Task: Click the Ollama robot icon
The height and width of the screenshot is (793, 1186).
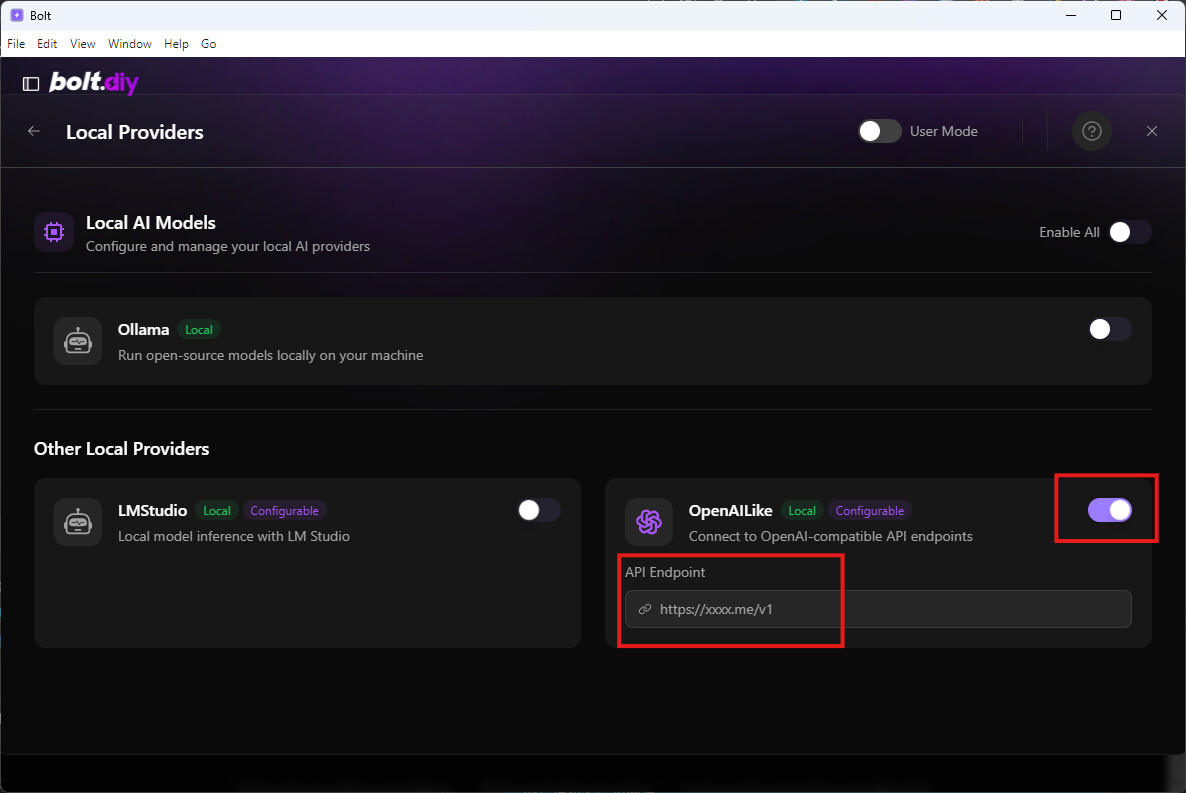Action: [x=78, y=341]
